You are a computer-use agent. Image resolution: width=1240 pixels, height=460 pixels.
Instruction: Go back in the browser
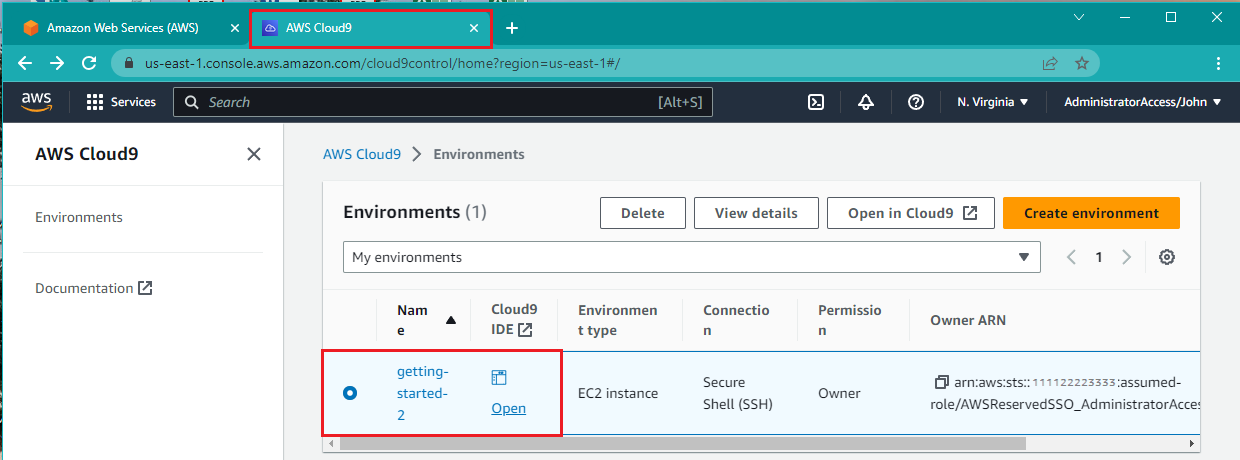tap(25, 63)
